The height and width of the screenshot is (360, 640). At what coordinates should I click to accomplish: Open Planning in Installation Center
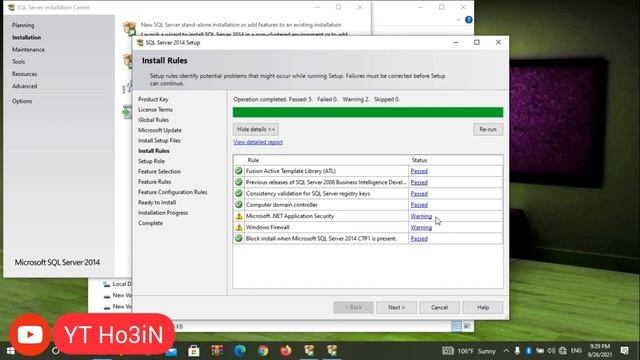pyautogui.click(x=23, y=25)
